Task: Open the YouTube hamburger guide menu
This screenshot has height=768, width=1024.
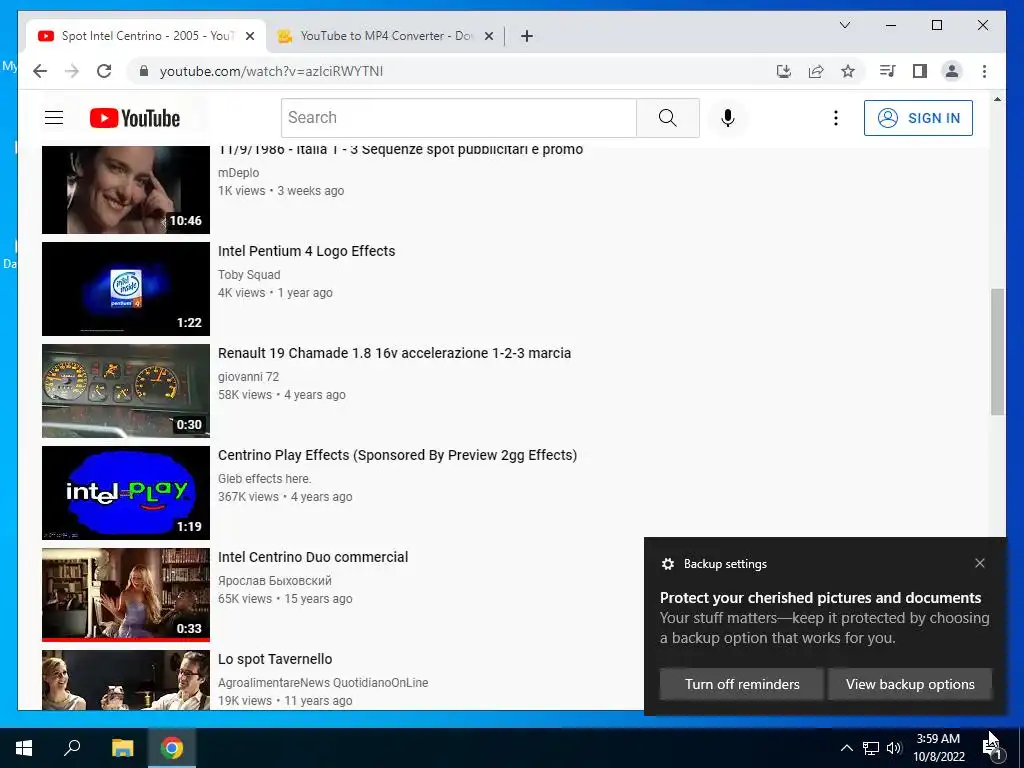Action: point(54,118)
